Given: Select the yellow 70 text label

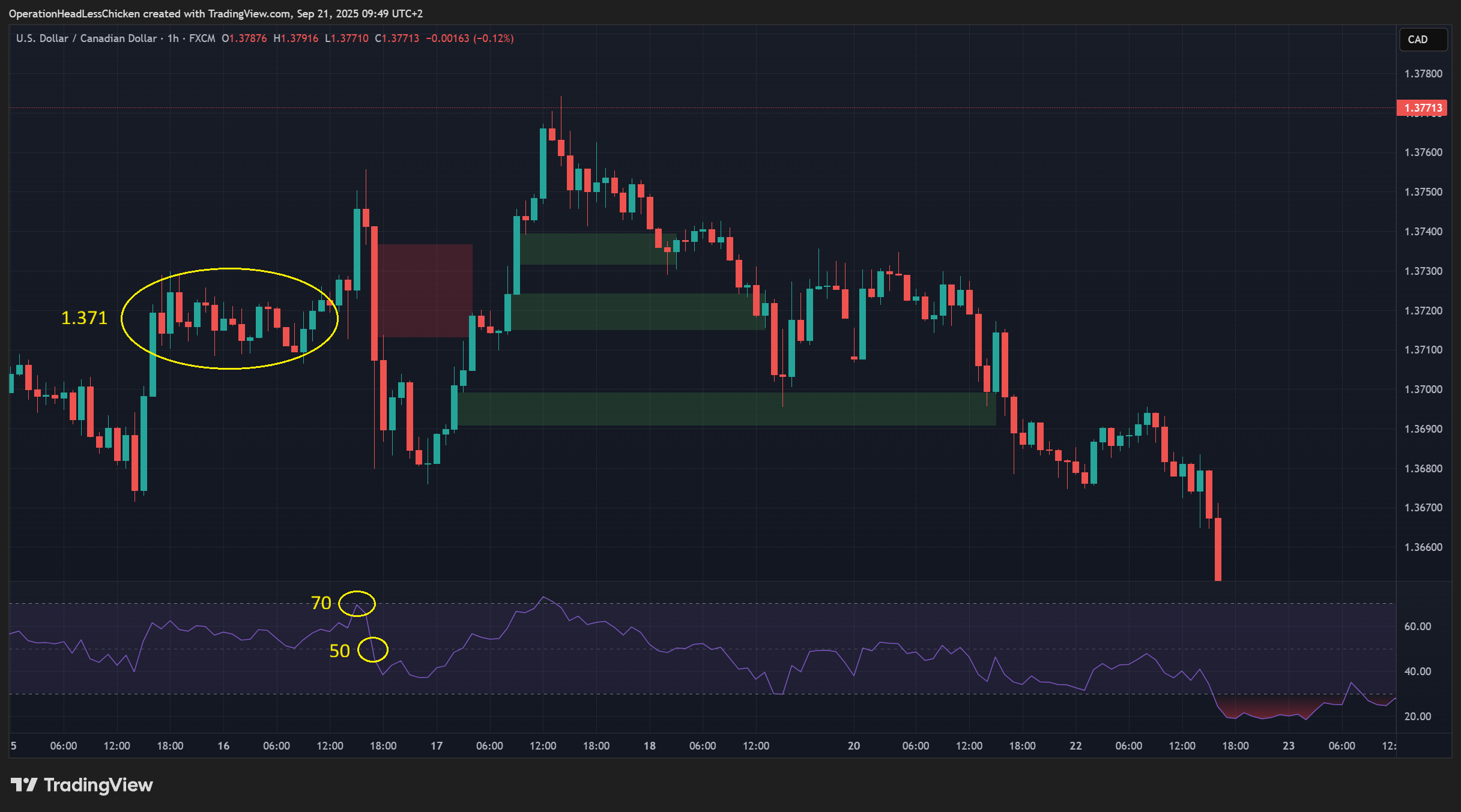Looking at the screenshot, I should click(321, 603).
